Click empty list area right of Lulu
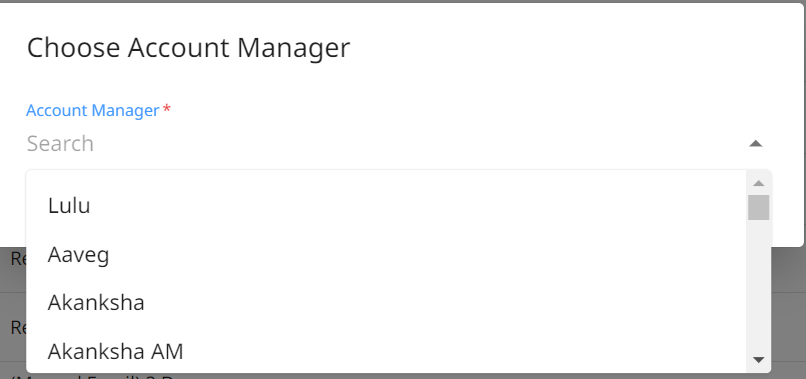The height and width of the screenshot is (379, 806). point(411,205)
